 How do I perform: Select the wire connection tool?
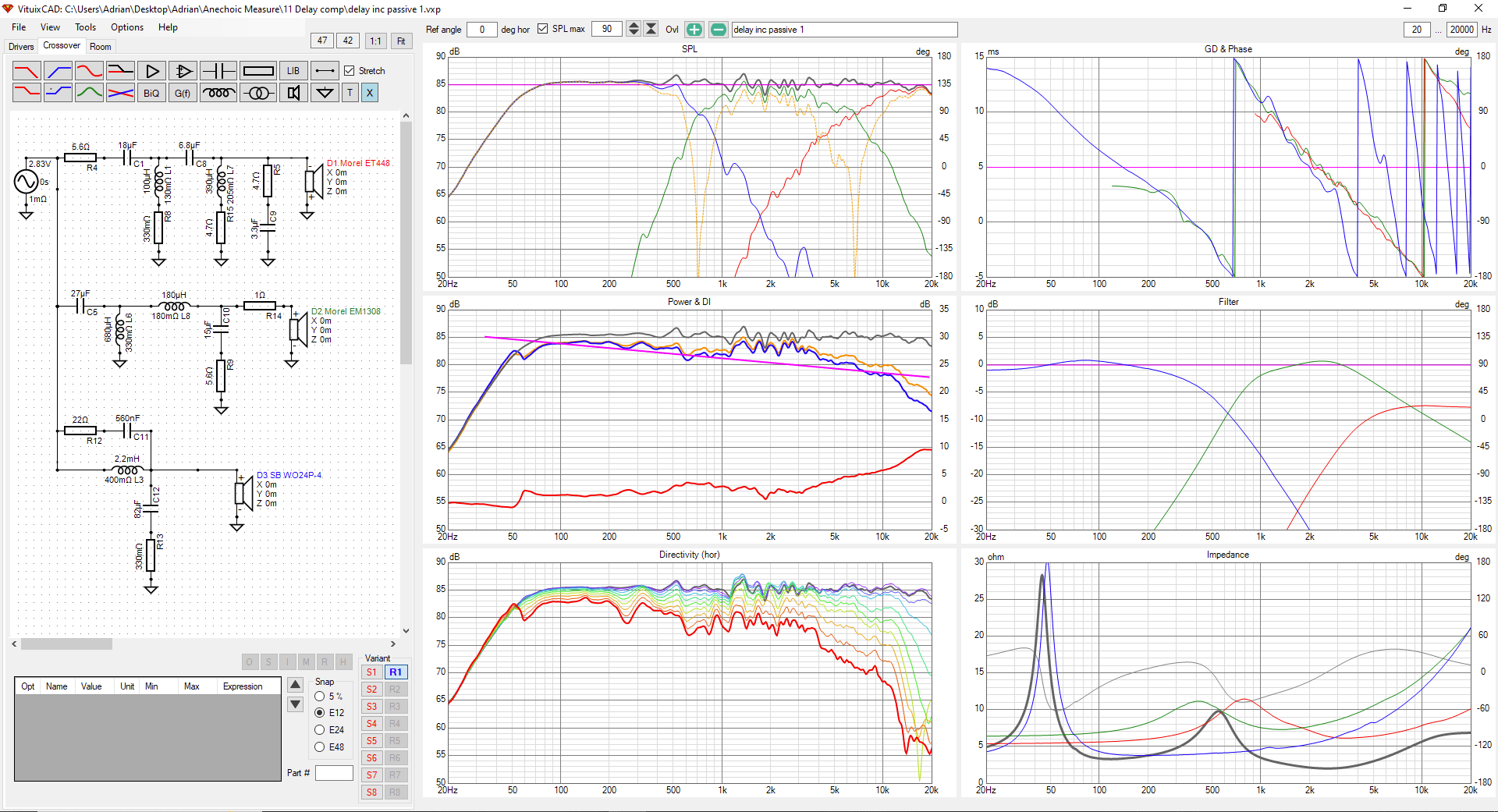tap(325, 71)
